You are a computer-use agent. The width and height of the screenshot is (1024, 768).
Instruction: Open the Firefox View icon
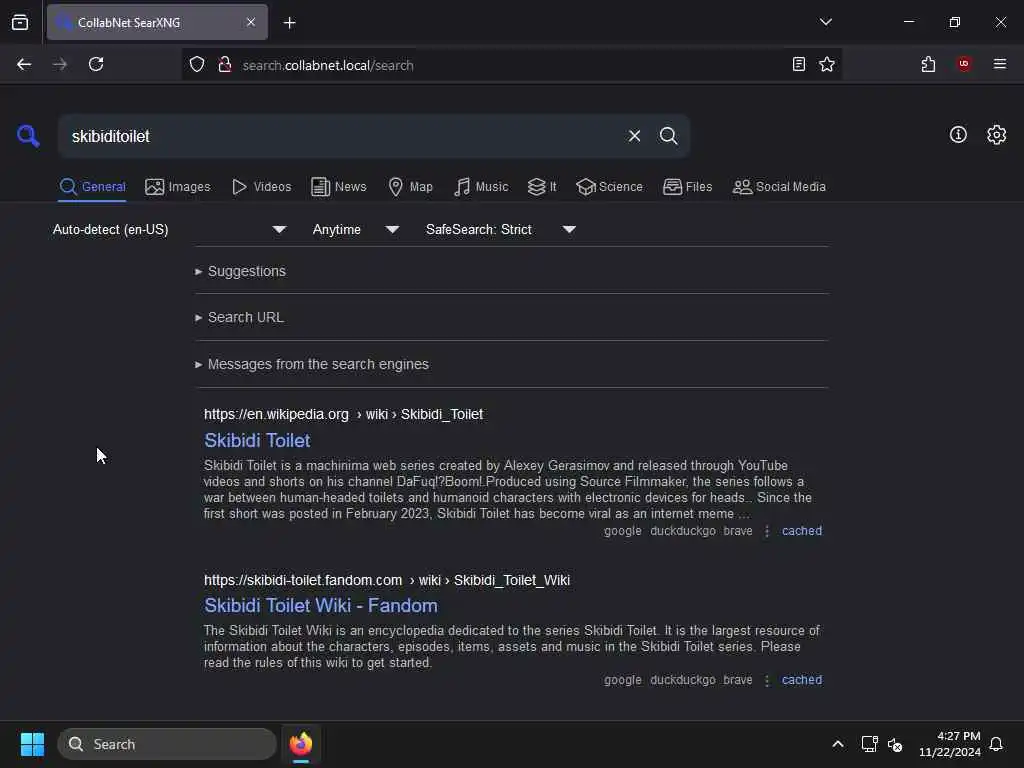coord(20,22)
